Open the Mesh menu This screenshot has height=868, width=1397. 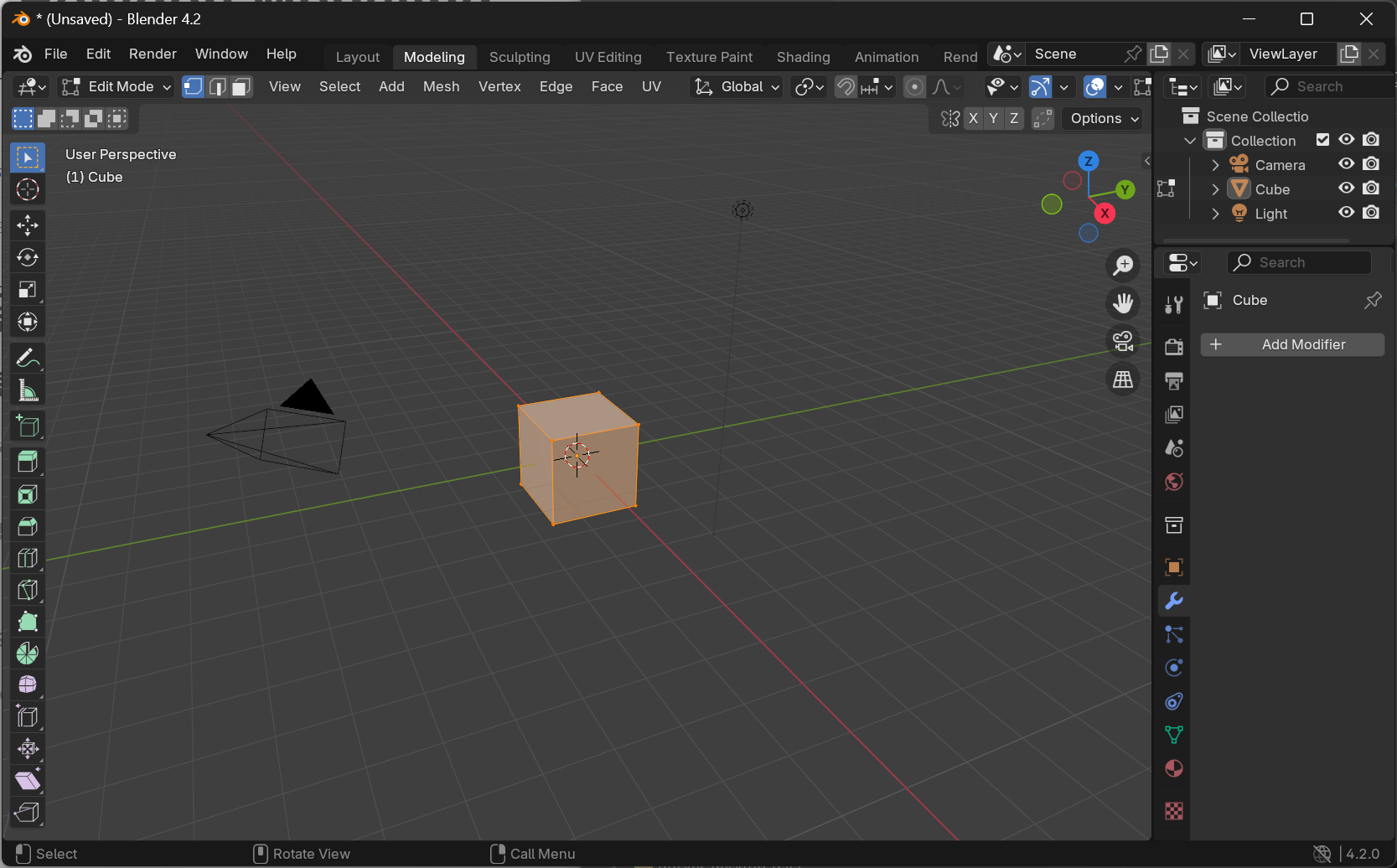coord(441,86)
